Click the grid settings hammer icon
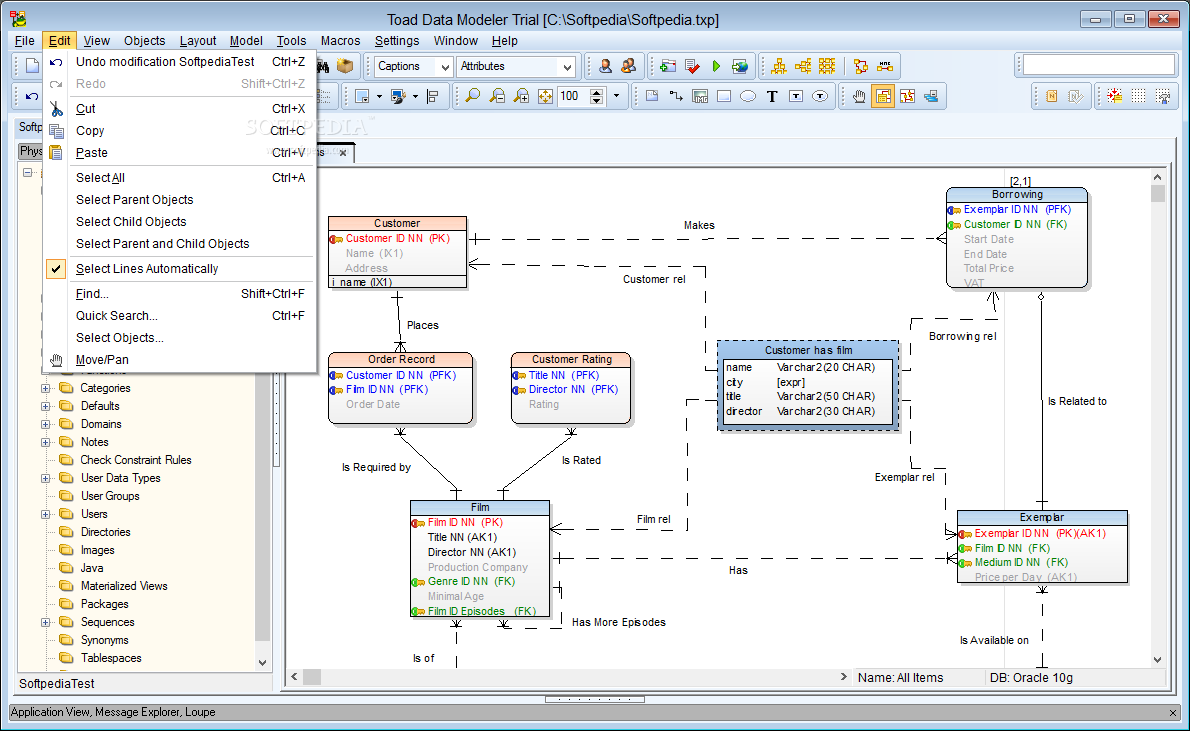The width and height of the screenshot is (1190, 731). (x=1163, y=96)
